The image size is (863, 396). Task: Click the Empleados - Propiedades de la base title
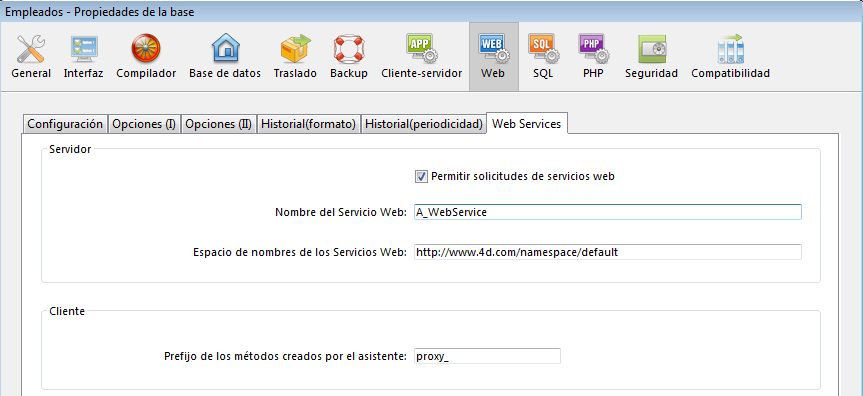(x=100, y=11)
